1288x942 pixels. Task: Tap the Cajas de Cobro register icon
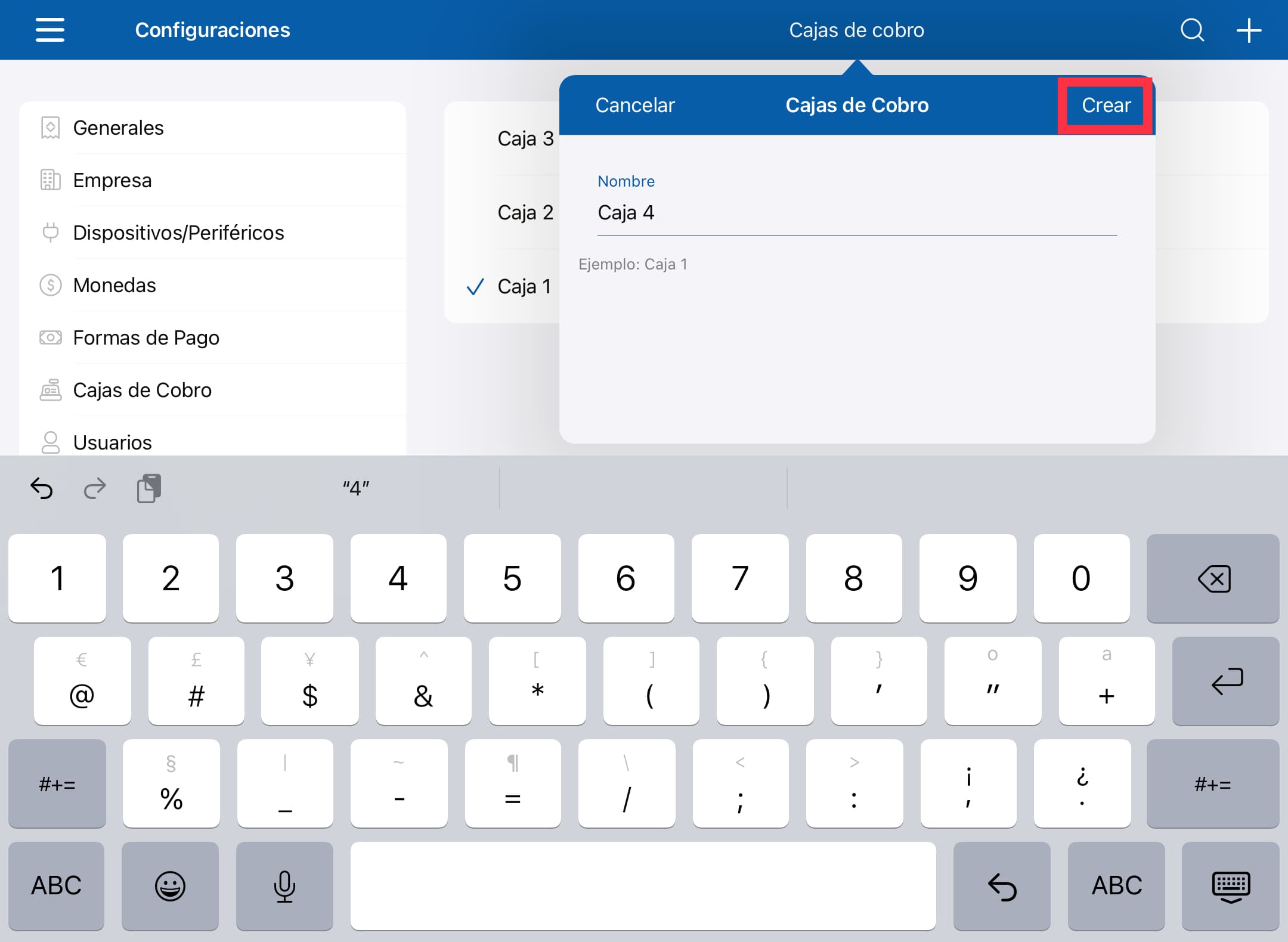point(51,390)
